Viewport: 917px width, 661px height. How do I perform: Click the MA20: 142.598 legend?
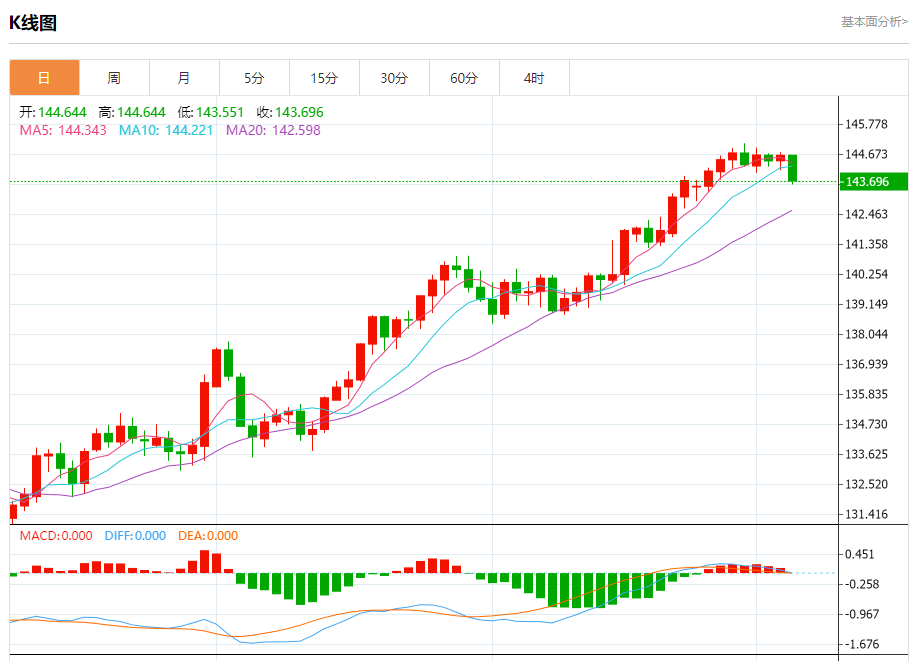point(273,130)
